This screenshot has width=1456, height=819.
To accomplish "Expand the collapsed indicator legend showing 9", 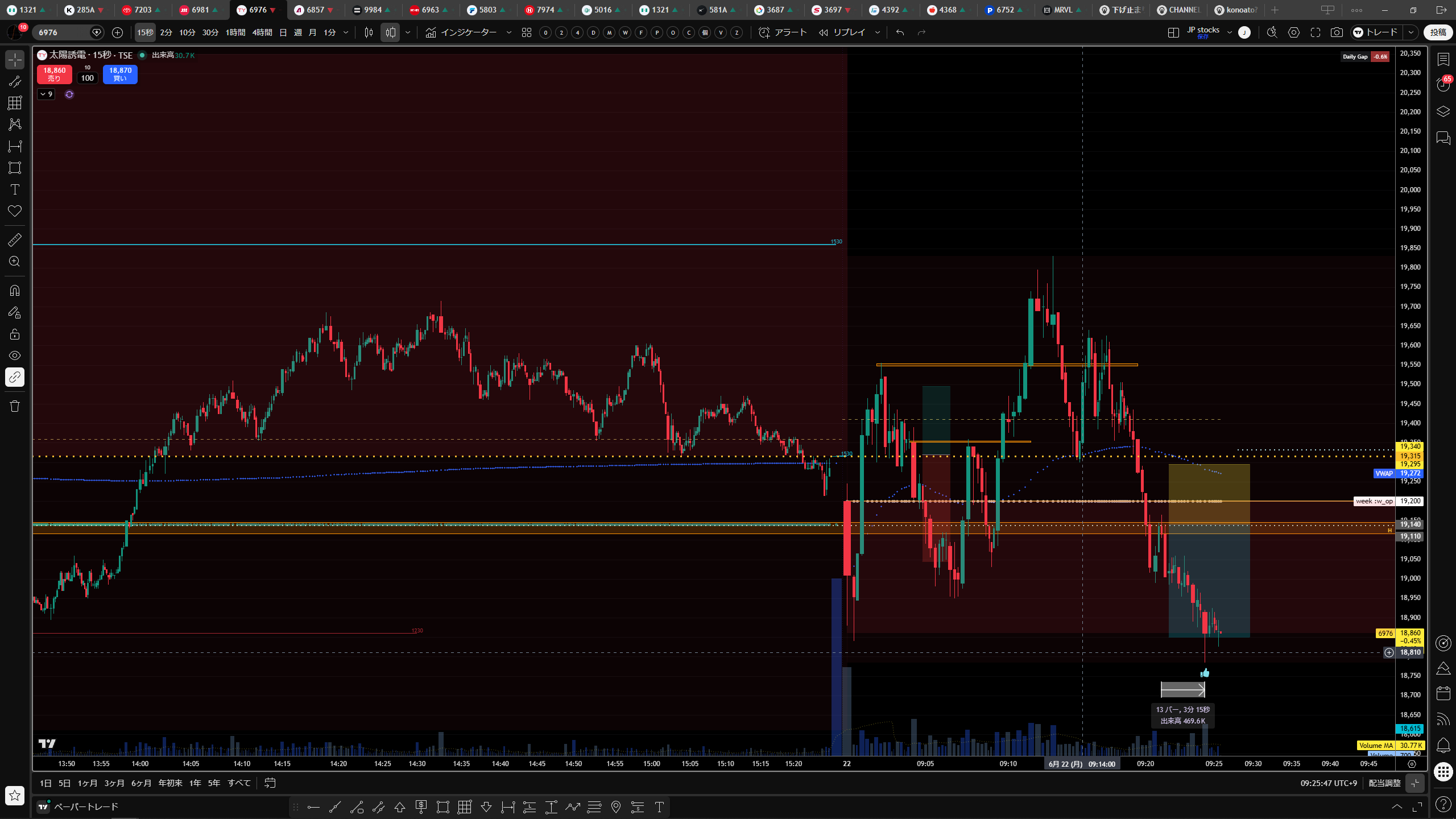I will 46,94.
